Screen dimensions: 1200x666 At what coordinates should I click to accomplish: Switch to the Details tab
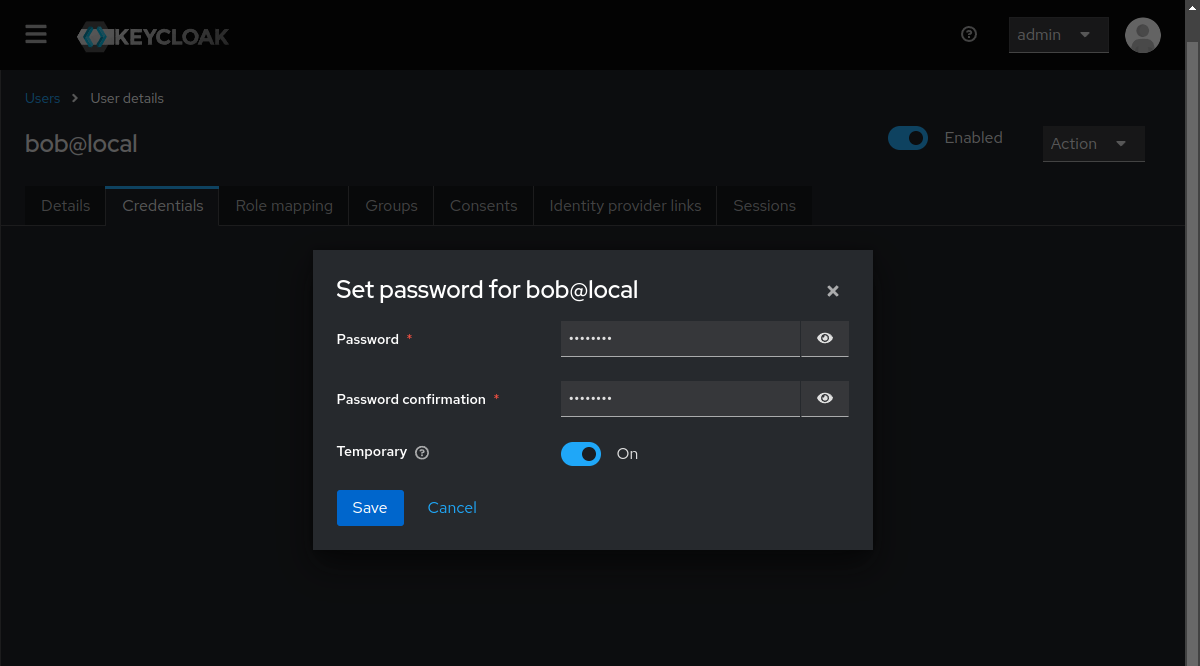(x=65, y=206)
